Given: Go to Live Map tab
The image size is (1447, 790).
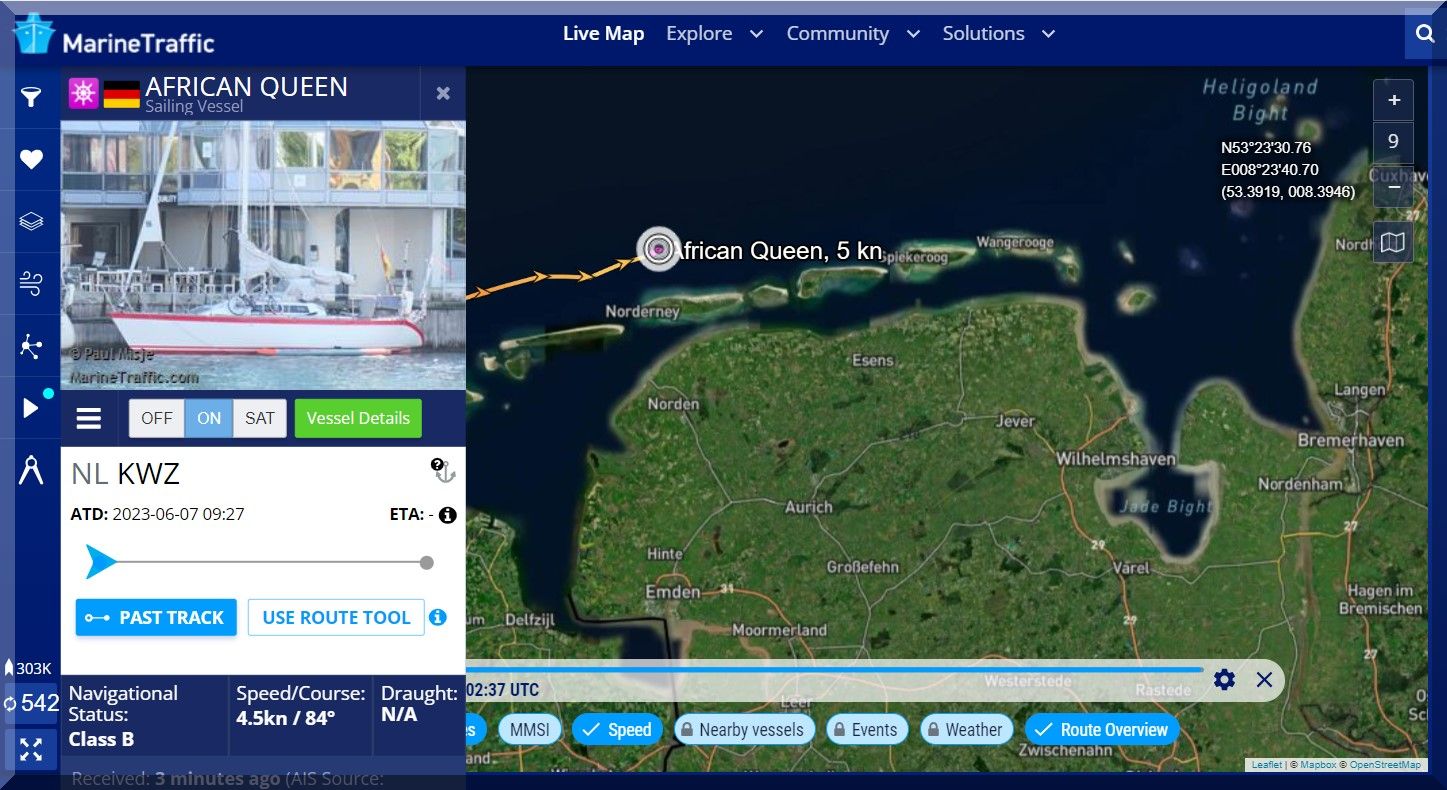Looking at the screenshot, I should pos(603,34).
